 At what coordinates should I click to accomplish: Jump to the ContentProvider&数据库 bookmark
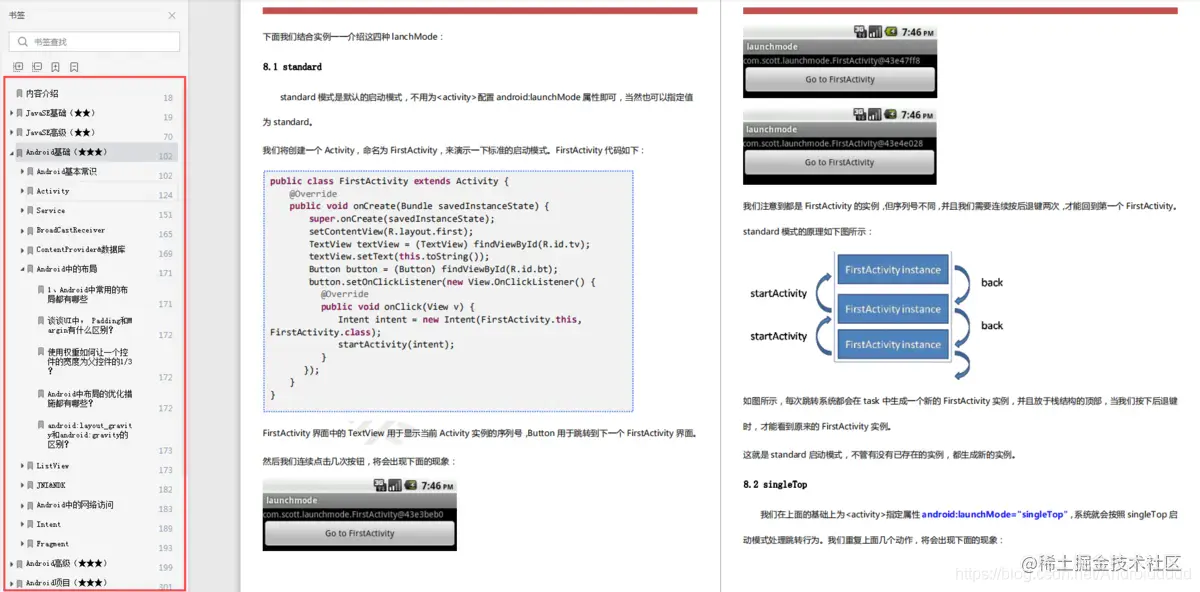pyautogui.click(x=81, y=249)
